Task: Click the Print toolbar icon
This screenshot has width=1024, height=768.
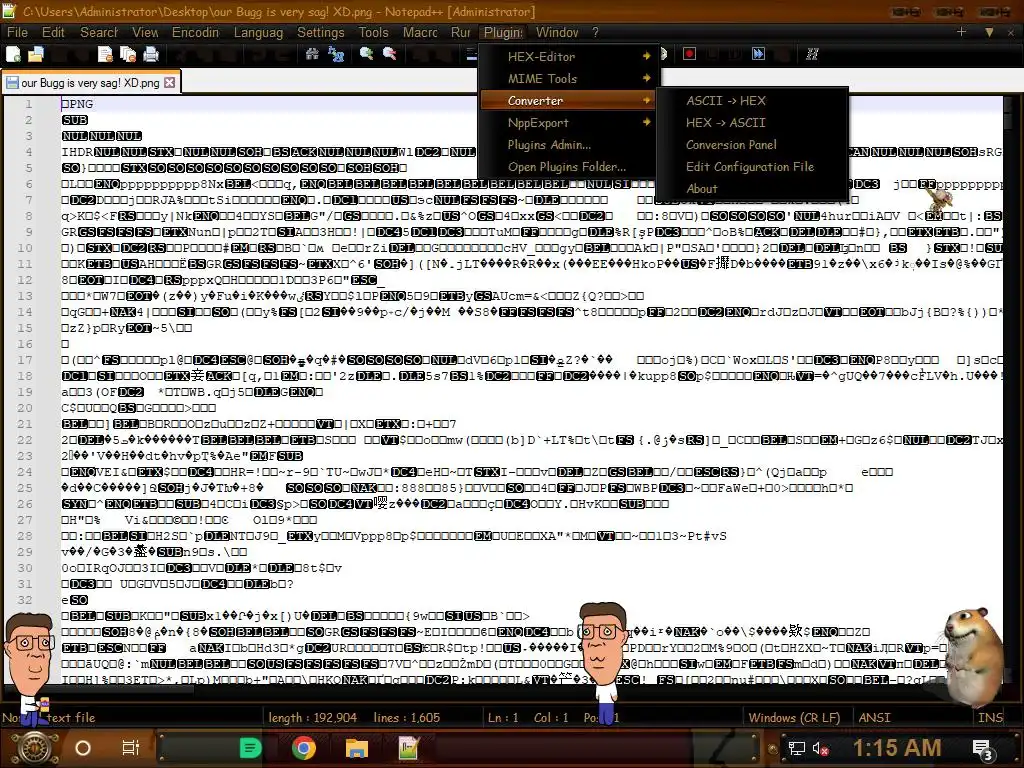Action: [151, 55]
